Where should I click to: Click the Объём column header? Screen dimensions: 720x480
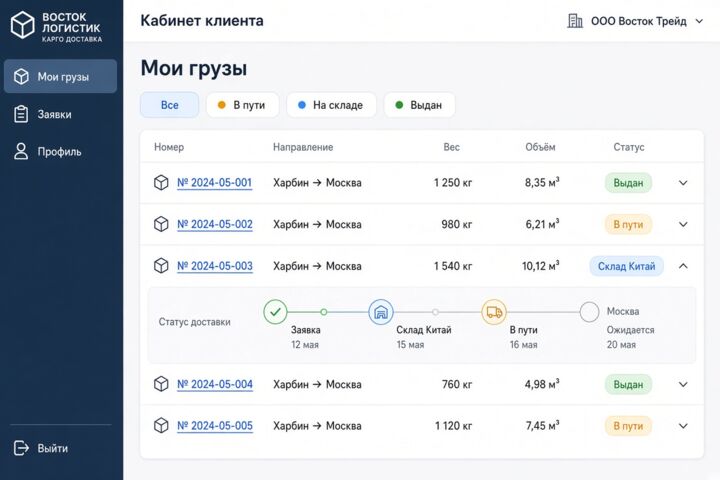point(540,147)
